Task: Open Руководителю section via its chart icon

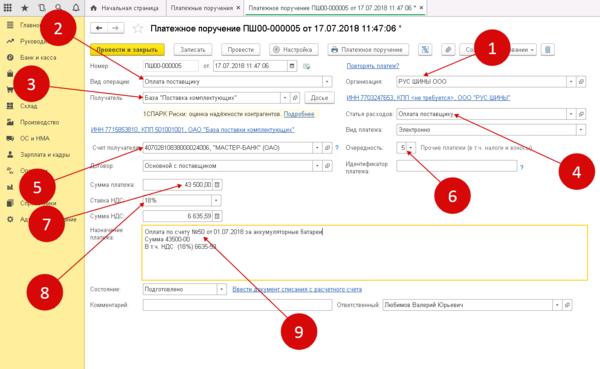Action: point(10,41)
